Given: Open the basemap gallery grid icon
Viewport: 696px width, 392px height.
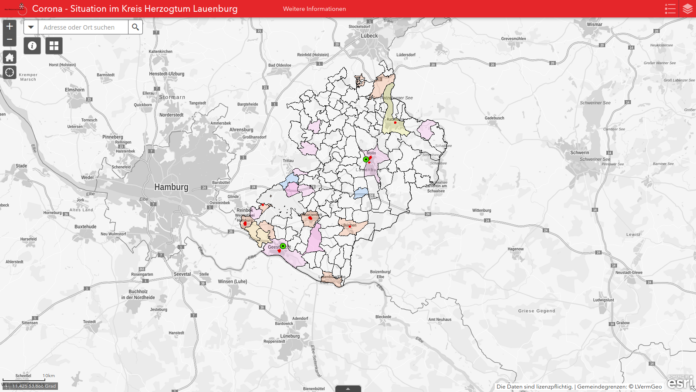Looking at the screenshot, I should pos(54,46).
